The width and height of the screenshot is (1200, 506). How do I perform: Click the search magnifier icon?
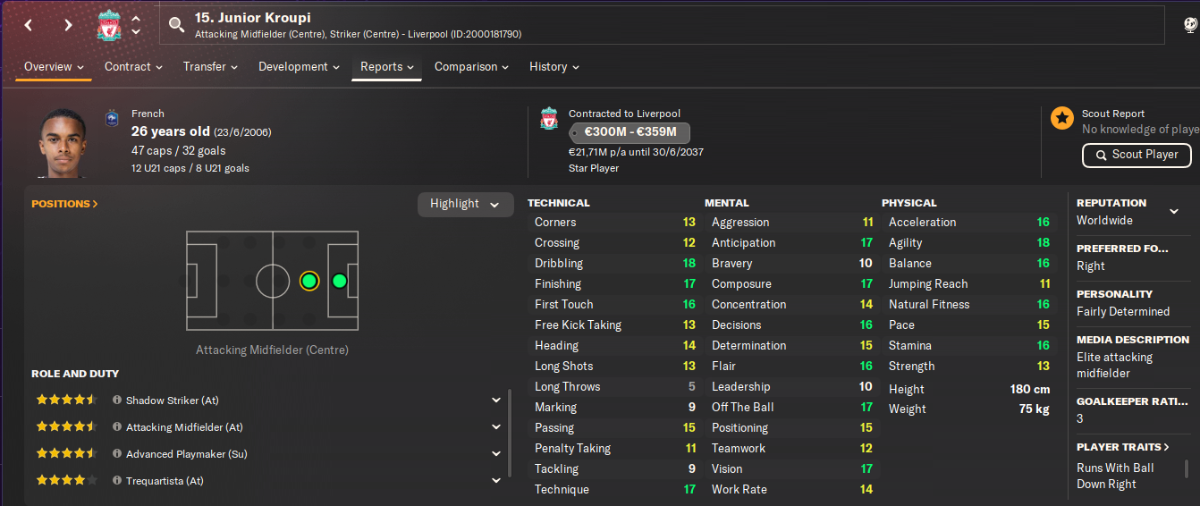[x=177, y=25]
